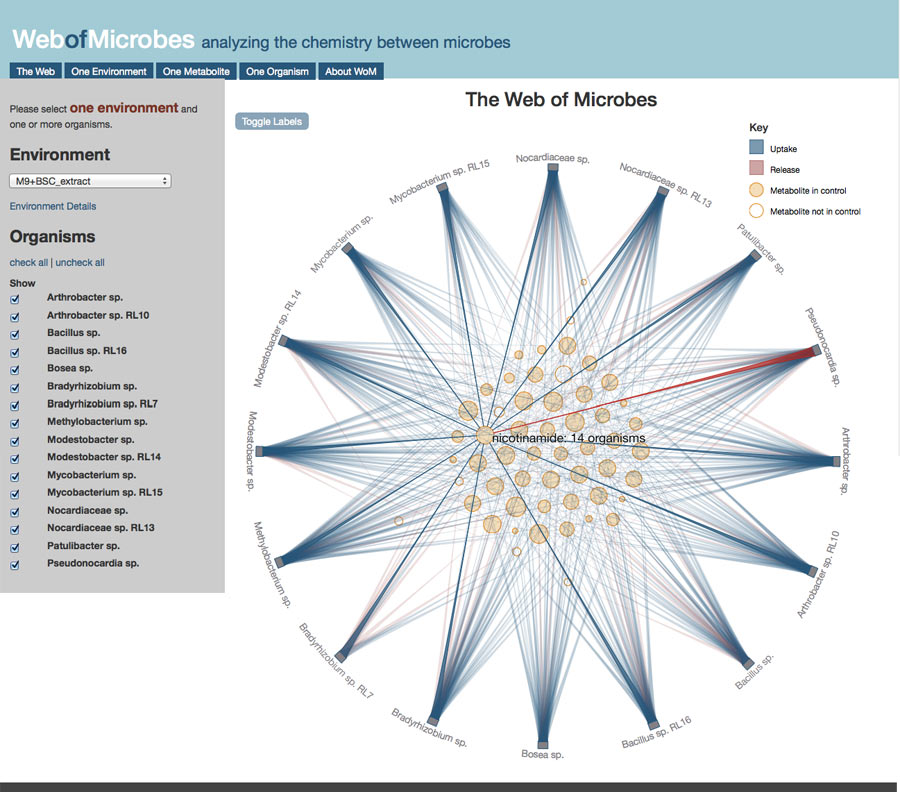Click the nicotinamide metabolite circle
900x792 pixels.
click(484, 436)
